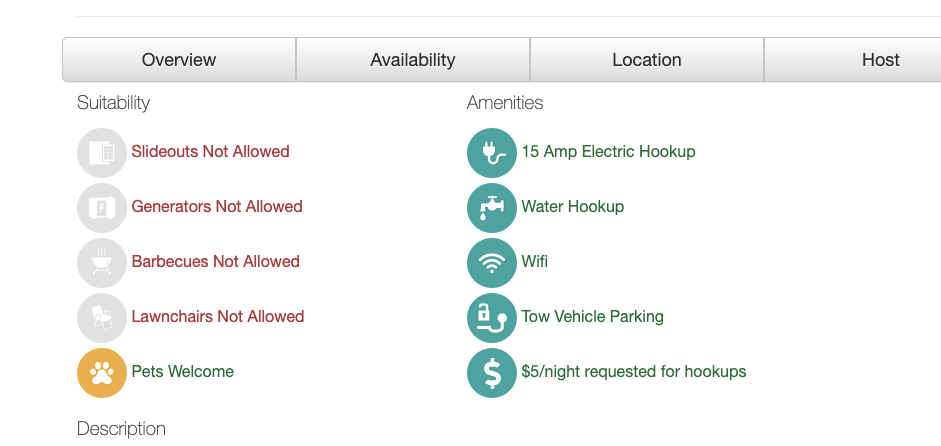Open the Overview tab

(x=179, y=59)
